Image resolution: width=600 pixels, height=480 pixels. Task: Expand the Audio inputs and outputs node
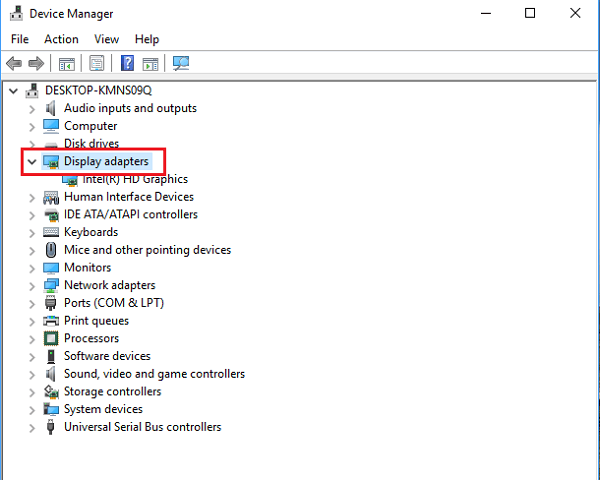point(32,108)
